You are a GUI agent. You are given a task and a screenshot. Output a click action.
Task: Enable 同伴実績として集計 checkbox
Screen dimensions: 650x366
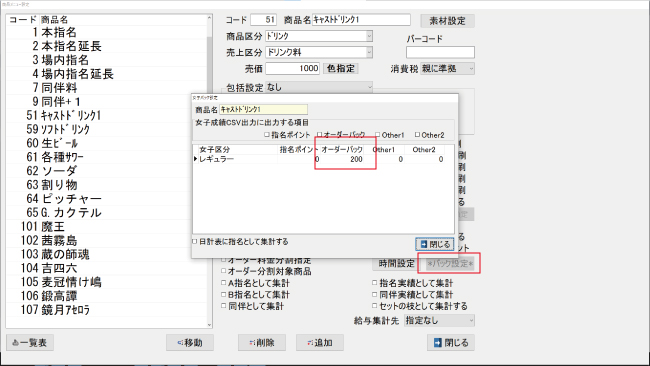[374, 294]
